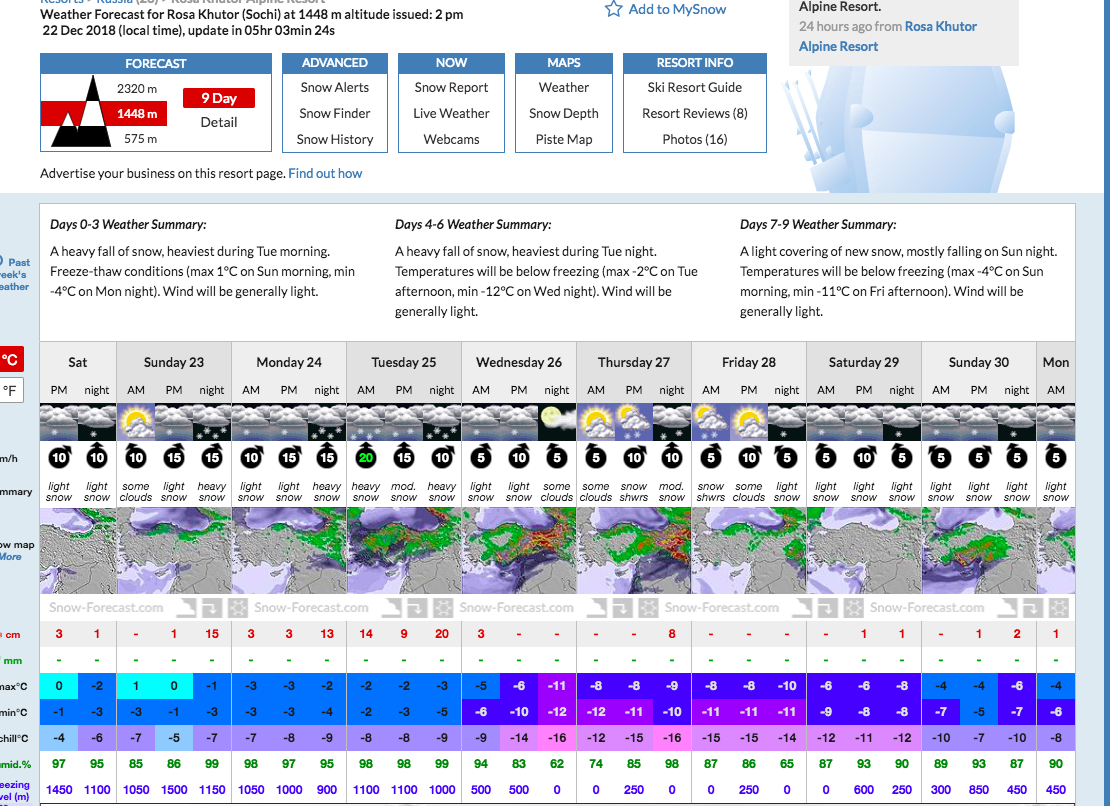Screen dimensions: 1110x806
Task: Click the More link under snow map label
Action: (x=11, y=557)
